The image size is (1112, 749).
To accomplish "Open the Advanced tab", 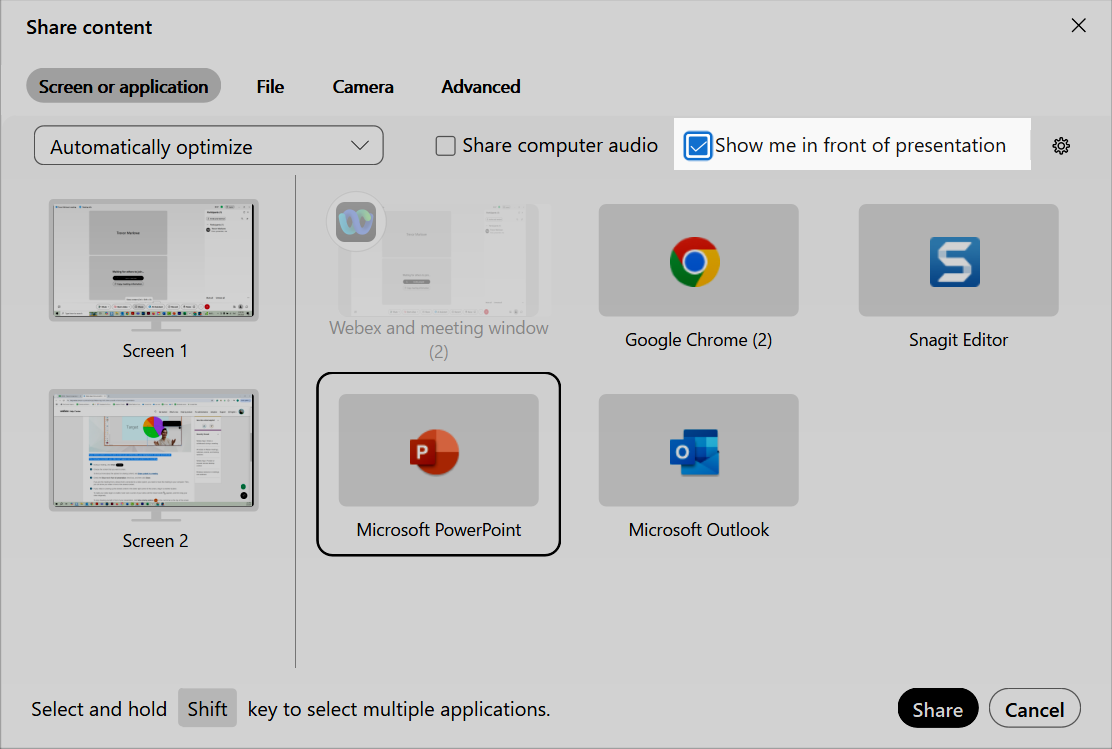I will (481, 87).
